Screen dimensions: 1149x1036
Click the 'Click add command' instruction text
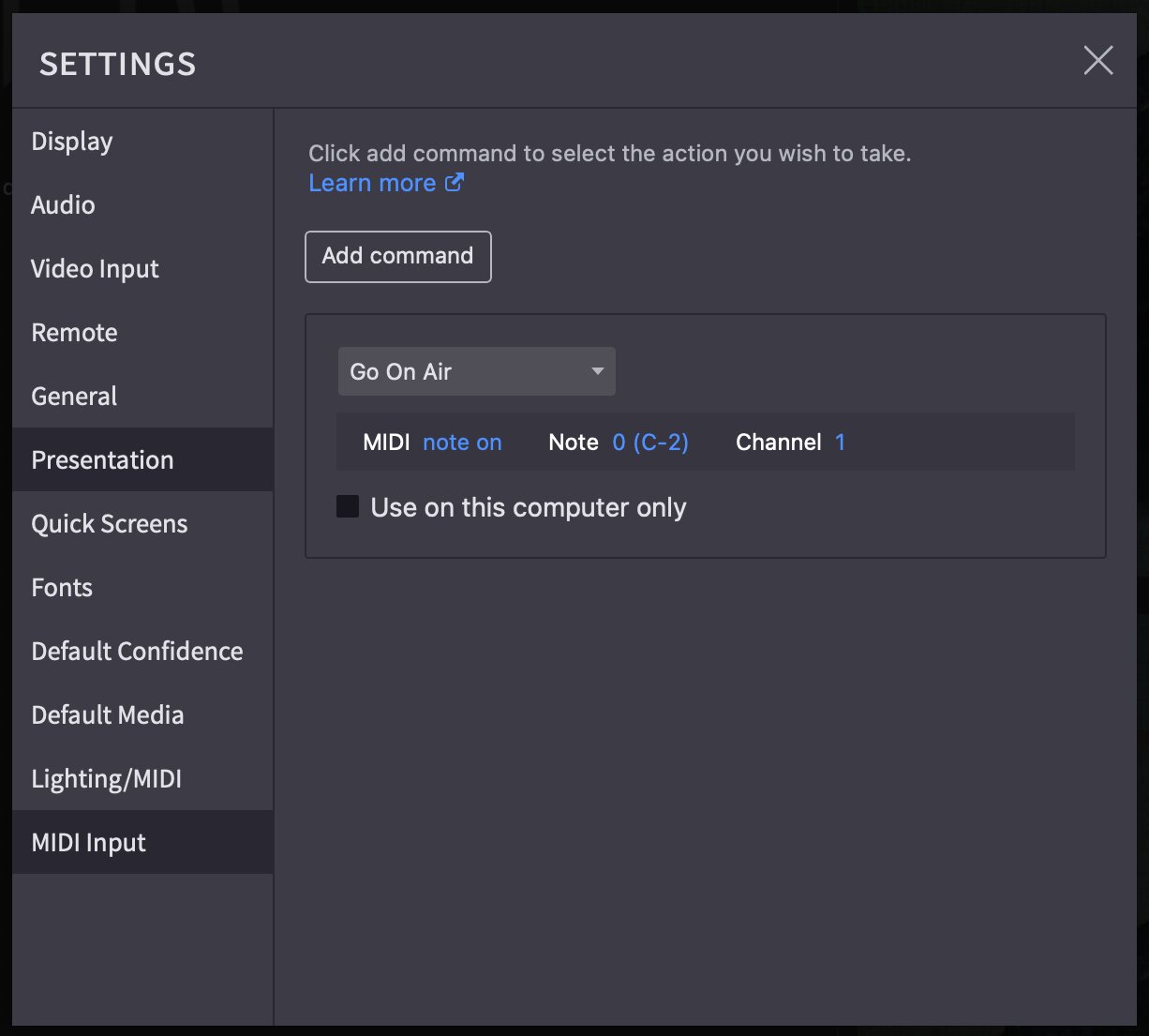tap(610, 153)
